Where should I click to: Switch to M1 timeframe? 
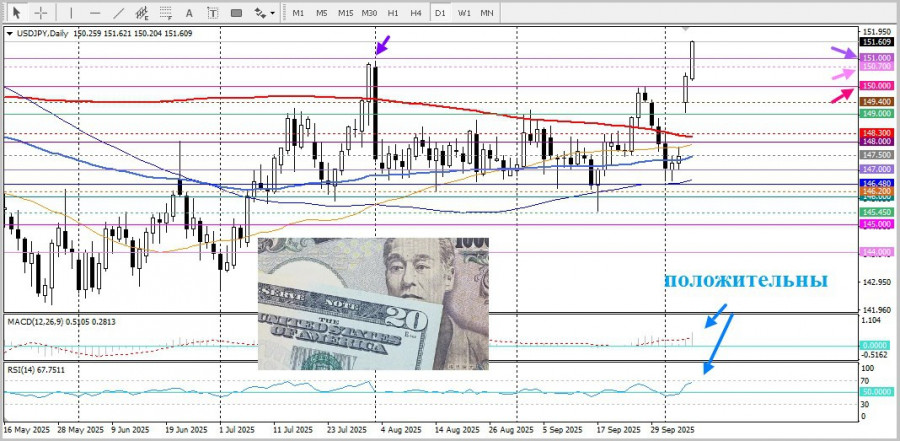click(x=298, y=13)
